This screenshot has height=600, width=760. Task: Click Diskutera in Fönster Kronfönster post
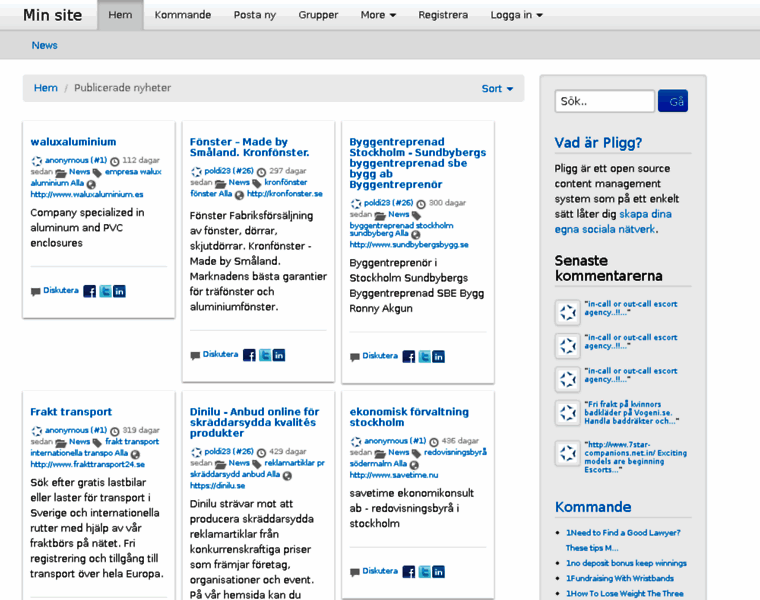point(221,354)
